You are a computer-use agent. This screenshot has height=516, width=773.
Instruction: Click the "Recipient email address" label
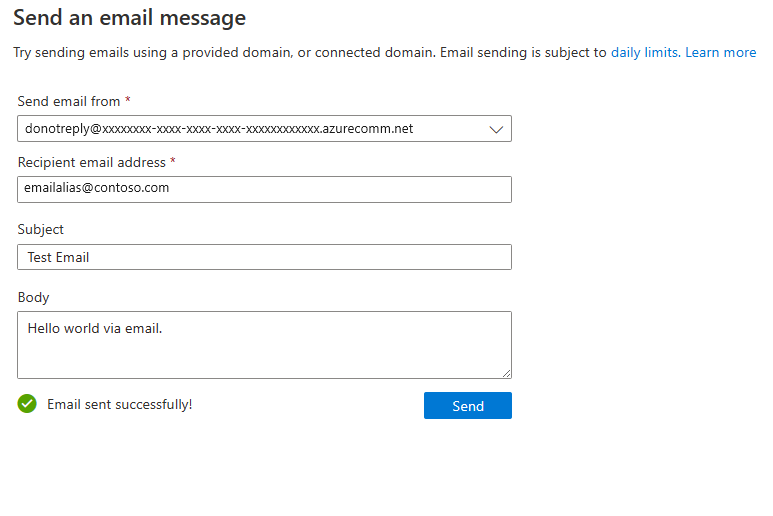[x=91, y=162]
